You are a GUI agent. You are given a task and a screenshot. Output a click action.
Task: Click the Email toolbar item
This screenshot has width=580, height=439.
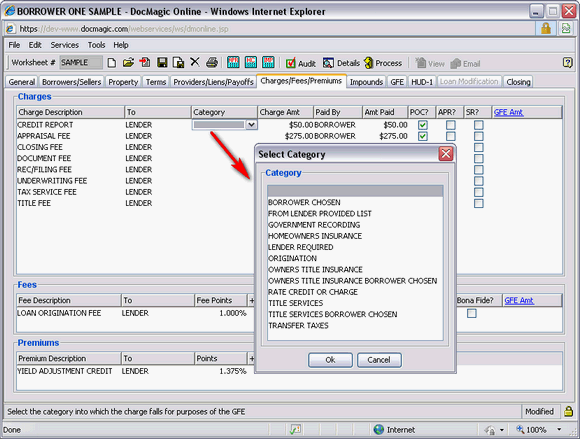[x=465, y=64]
